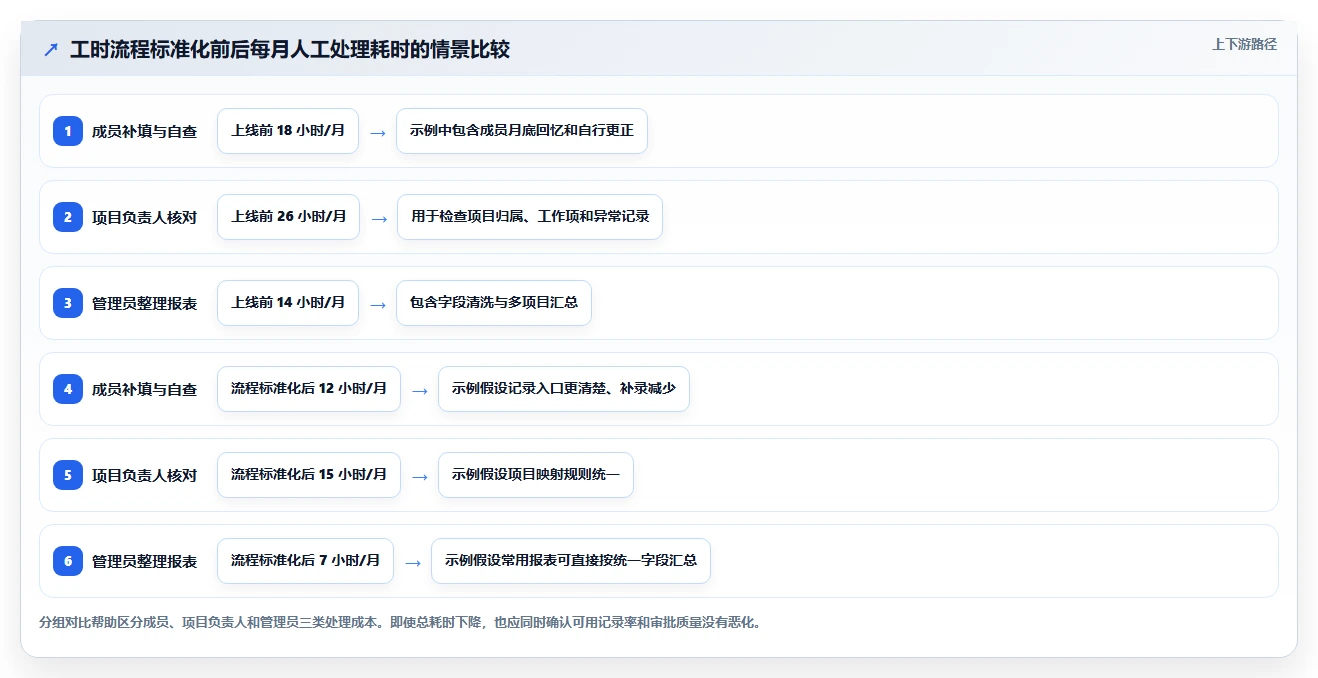Click 成员补填与自查 label in row 1

(x=145, y=131)
